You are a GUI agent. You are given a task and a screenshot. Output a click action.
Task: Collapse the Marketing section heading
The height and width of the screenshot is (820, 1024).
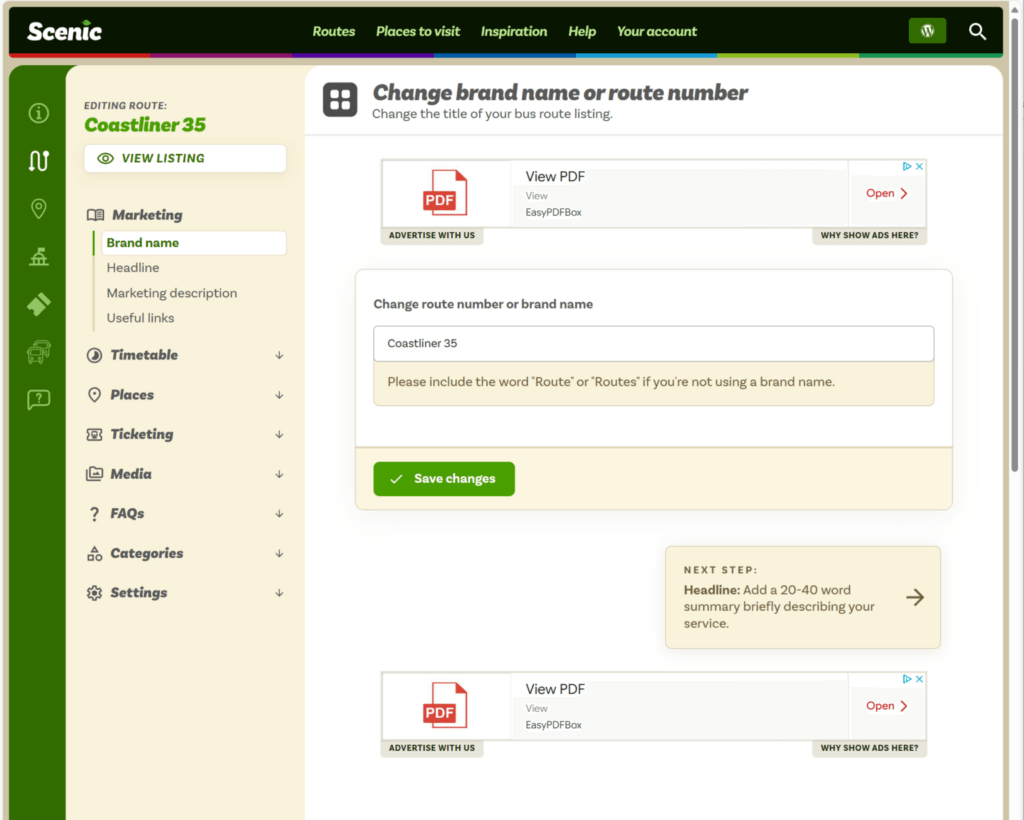tap(147, 215)
